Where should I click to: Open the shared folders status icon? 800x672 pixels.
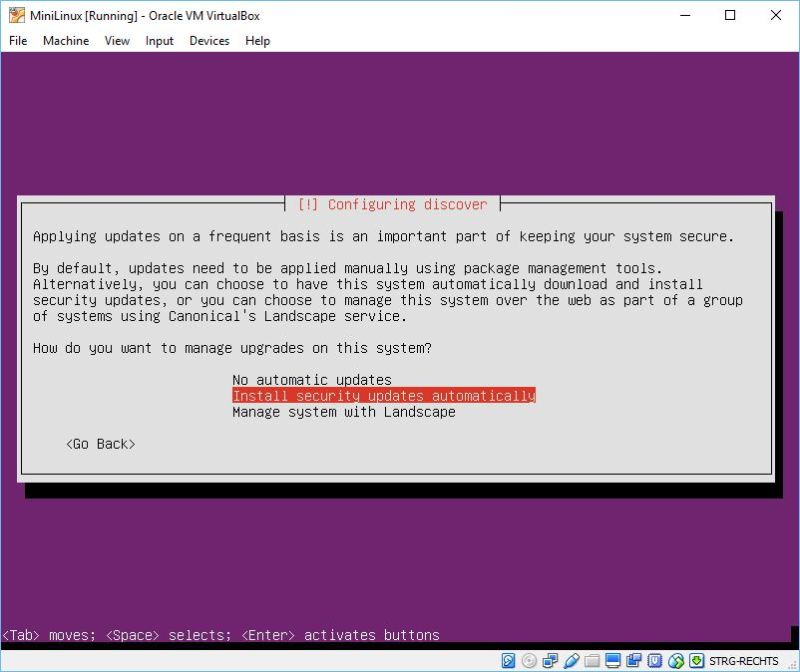tap(592, 661)
